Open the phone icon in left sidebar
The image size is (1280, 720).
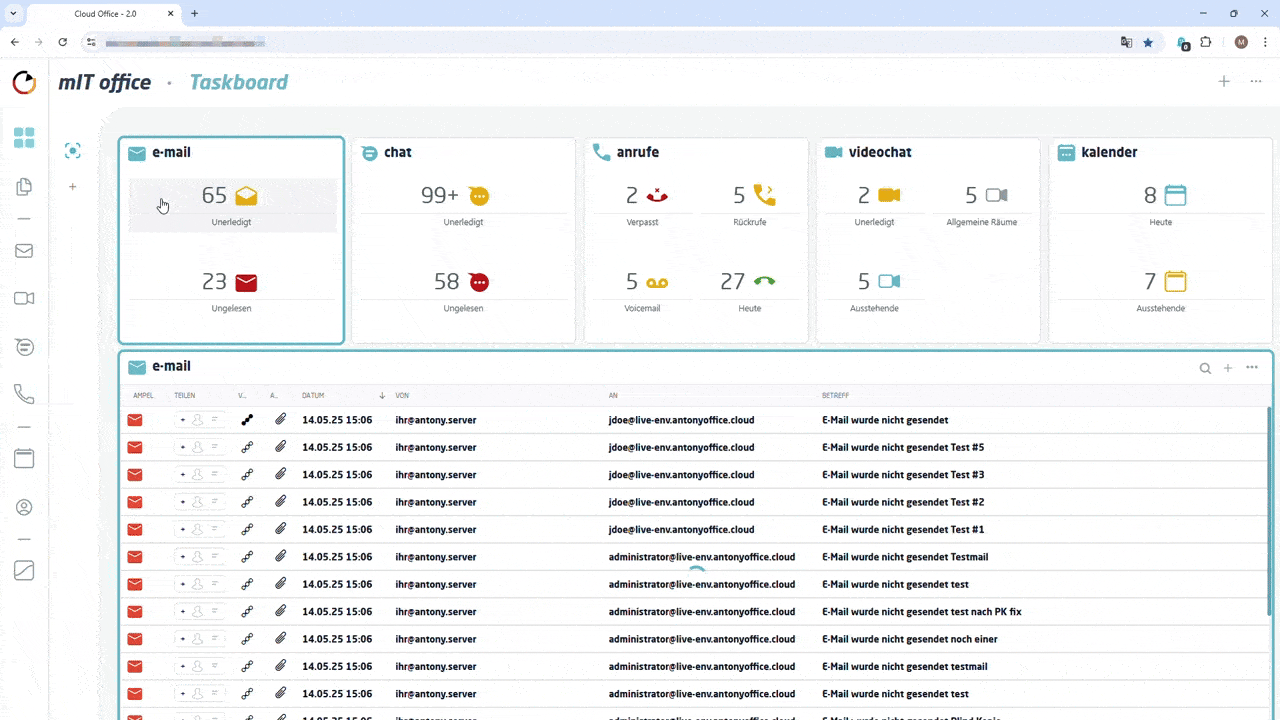[x=24, y=395]
